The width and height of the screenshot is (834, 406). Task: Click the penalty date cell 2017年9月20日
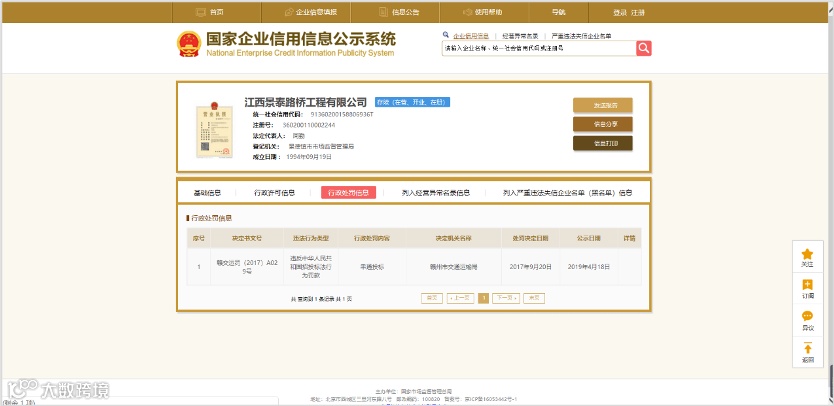point(530,267)
